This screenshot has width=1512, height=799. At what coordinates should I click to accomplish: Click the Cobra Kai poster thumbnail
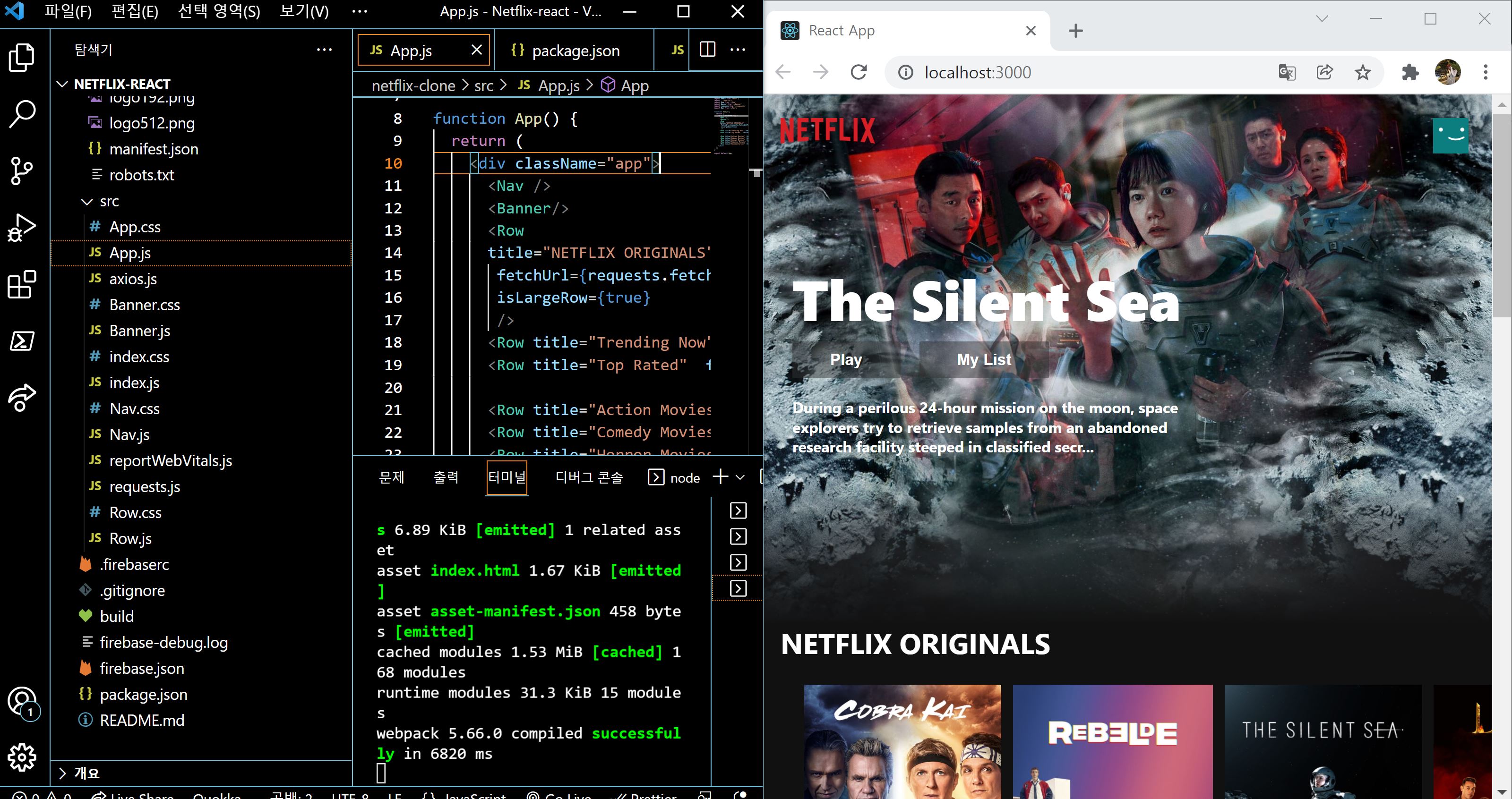902,741
